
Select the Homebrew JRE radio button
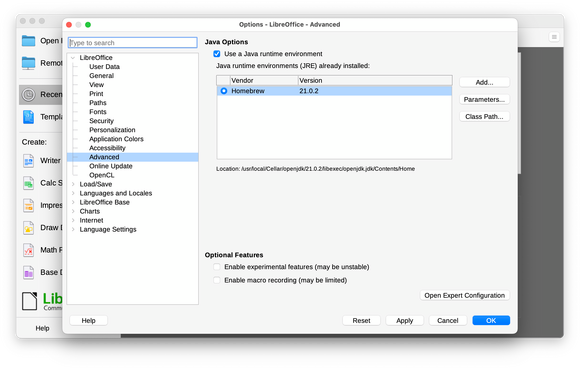point(224,91)
